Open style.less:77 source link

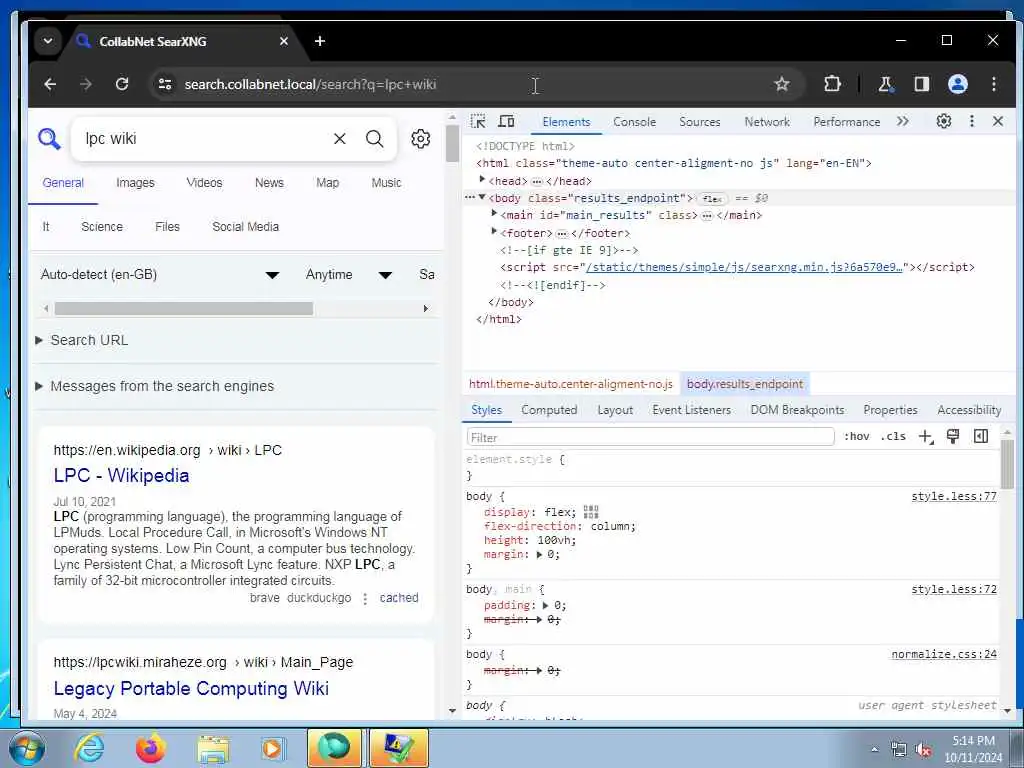954,496
